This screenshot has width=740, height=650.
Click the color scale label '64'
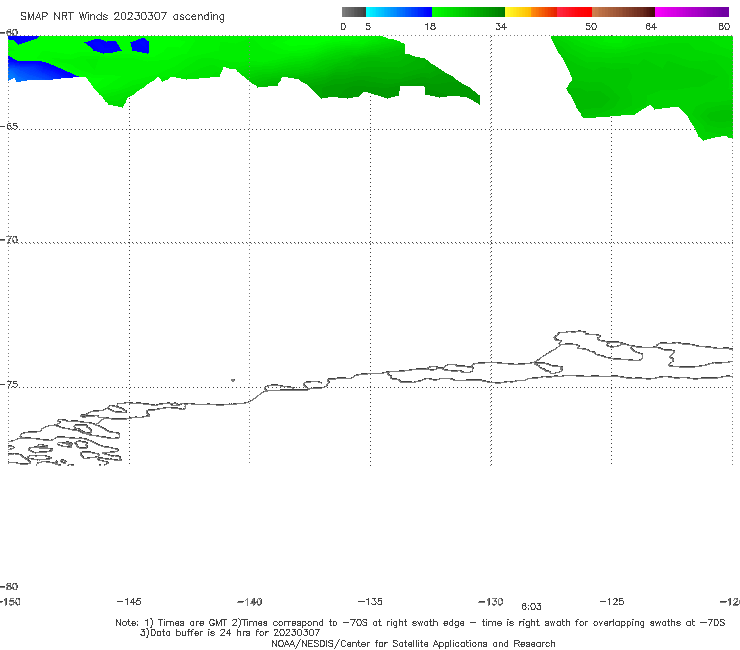point(651,26)
